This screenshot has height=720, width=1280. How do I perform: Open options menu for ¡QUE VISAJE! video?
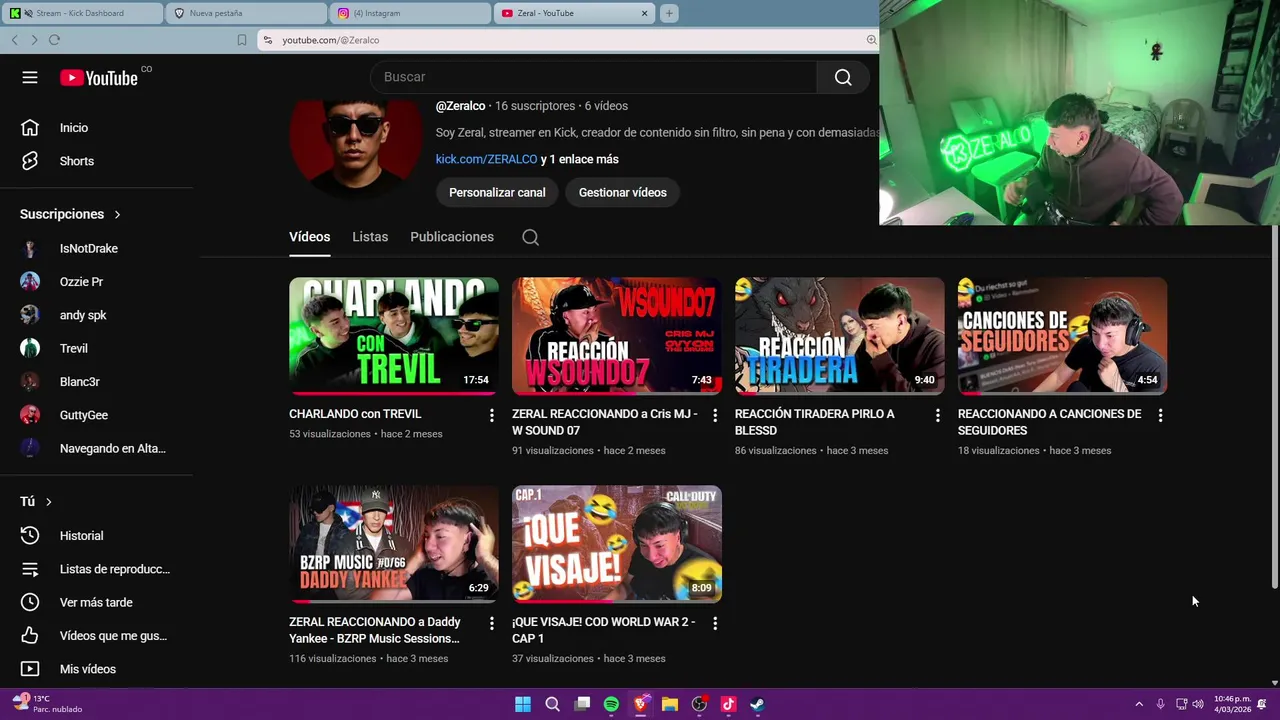point(714,623)
